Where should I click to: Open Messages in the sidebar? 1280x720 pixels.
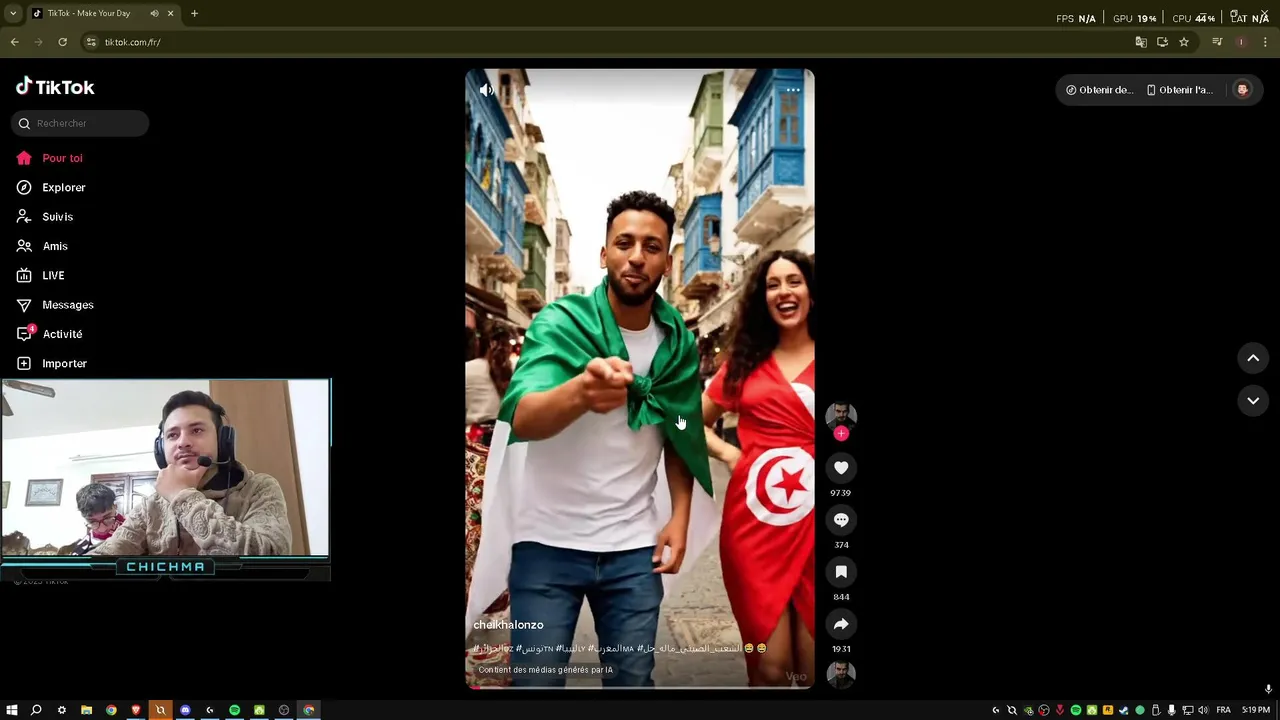(55, 304)
